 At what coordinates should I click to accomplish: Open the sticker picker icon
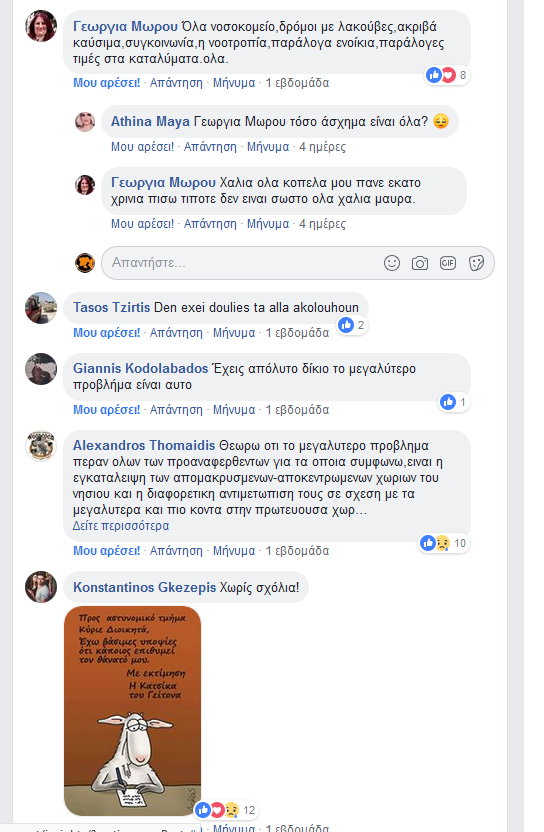point(477,263)
